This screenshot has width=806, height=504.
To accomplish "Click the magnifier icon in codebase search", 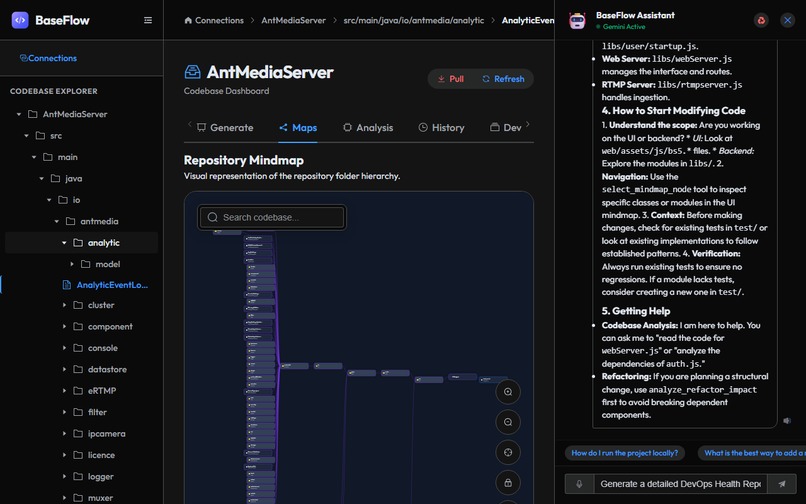I will pos(213,217).
